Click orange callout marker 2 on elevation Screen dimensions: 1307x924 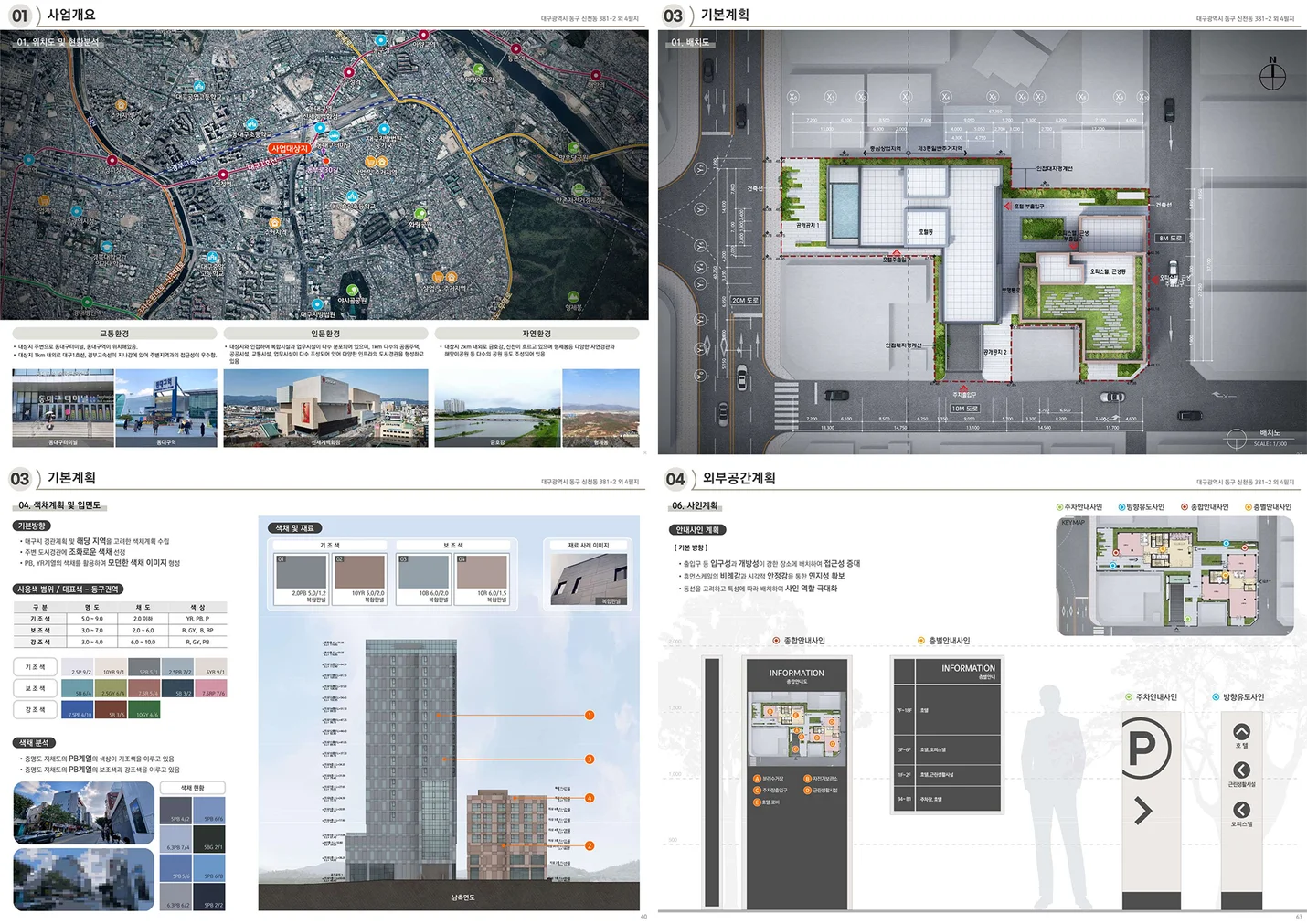pos(590,845)
